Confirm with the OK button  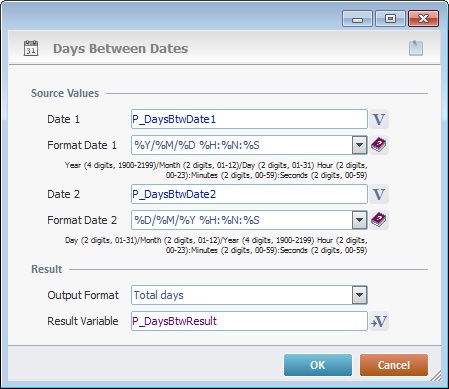click(x=318, y=365)
